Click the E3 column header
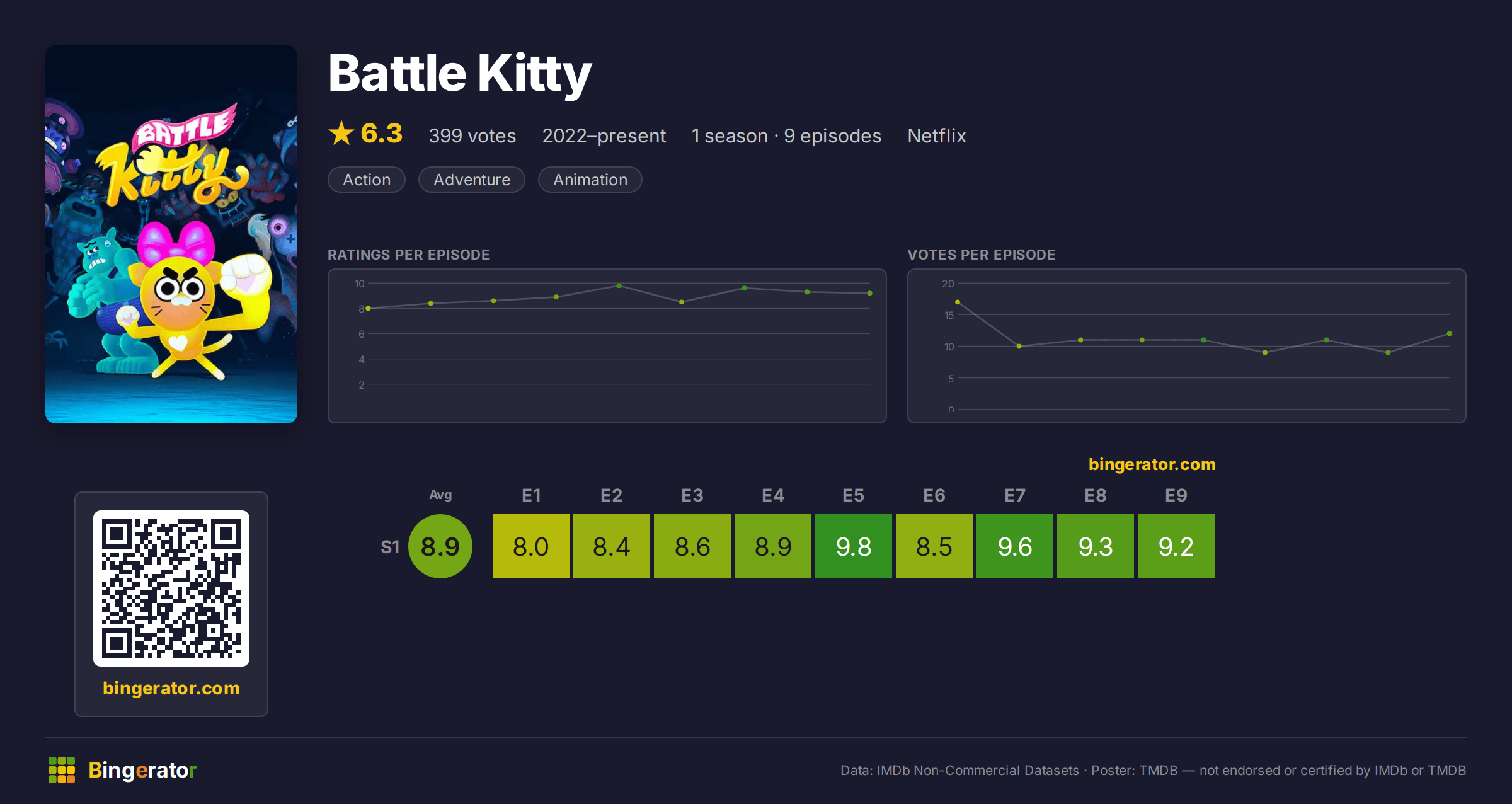Image resolution: width=1512 pixels, height=804 pixels. click(692, 495)
